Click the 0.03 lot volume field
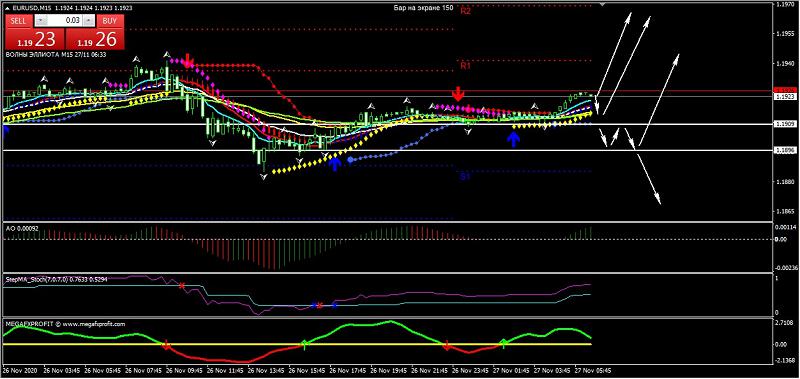This screenshot has width=800, height=379. (65, 21)
